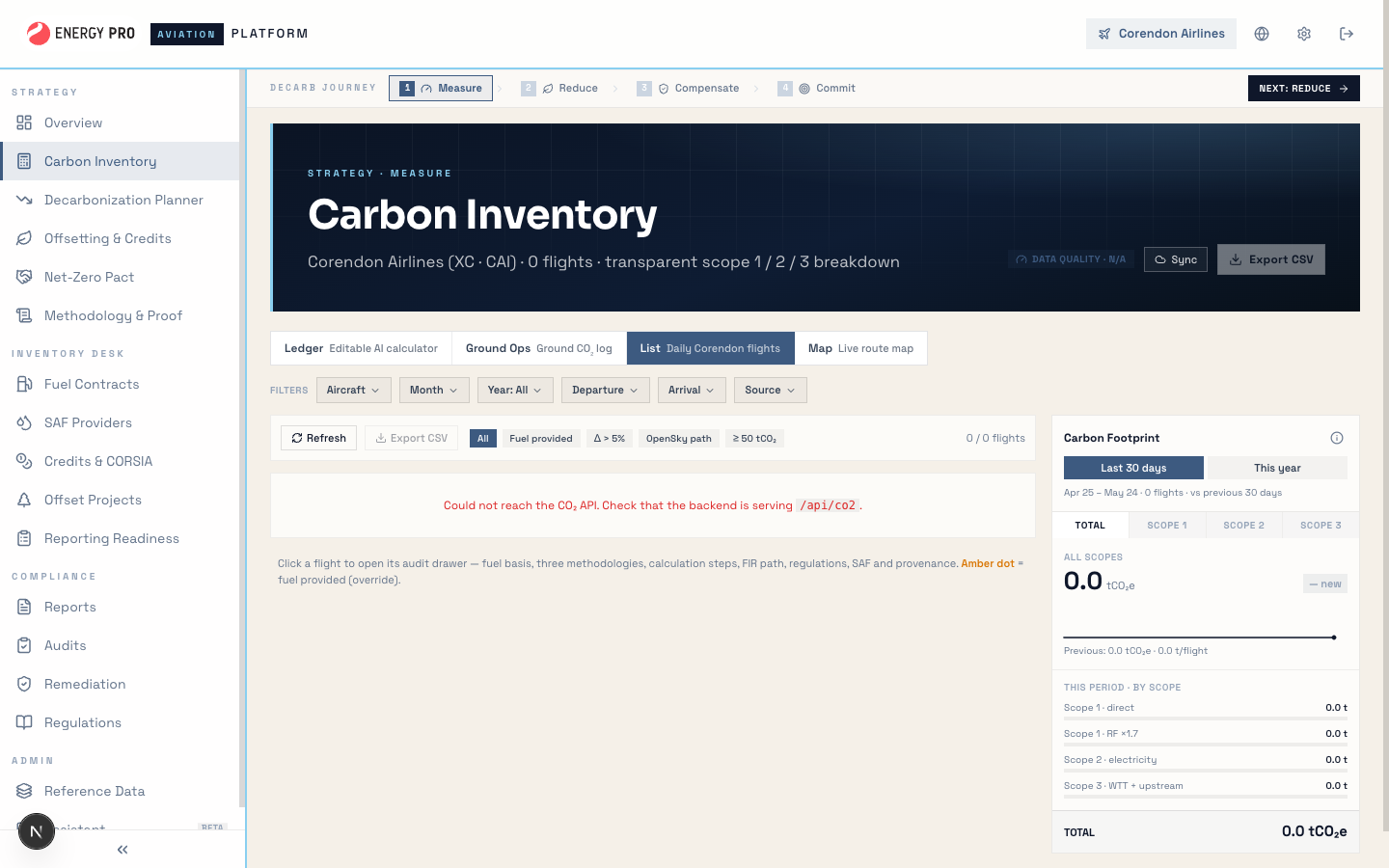Click the round N avatar badge

pos(37,831)
